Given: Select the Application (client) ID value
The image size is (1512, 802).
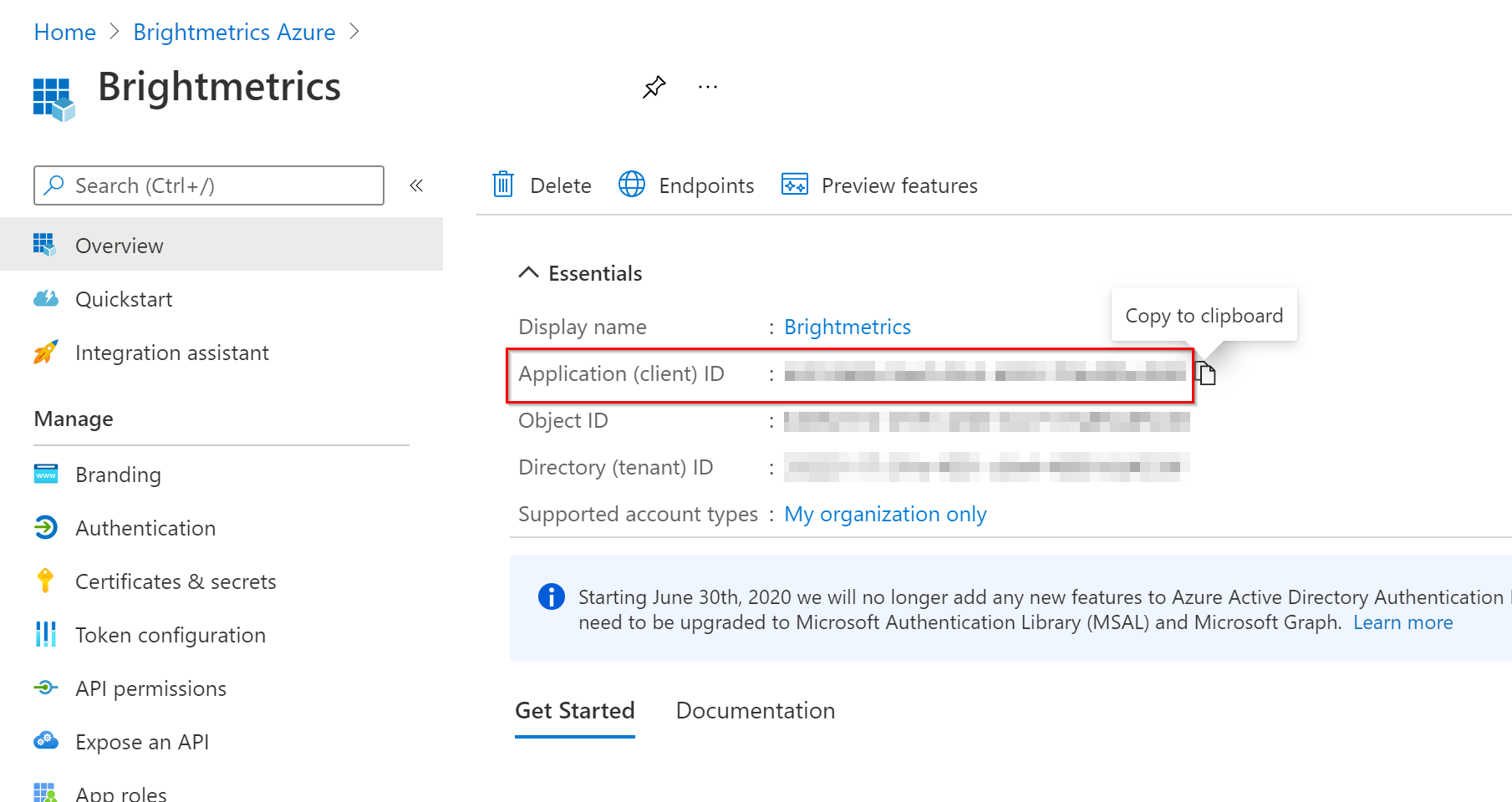Looking at the screenshot, I should point(985,373).
